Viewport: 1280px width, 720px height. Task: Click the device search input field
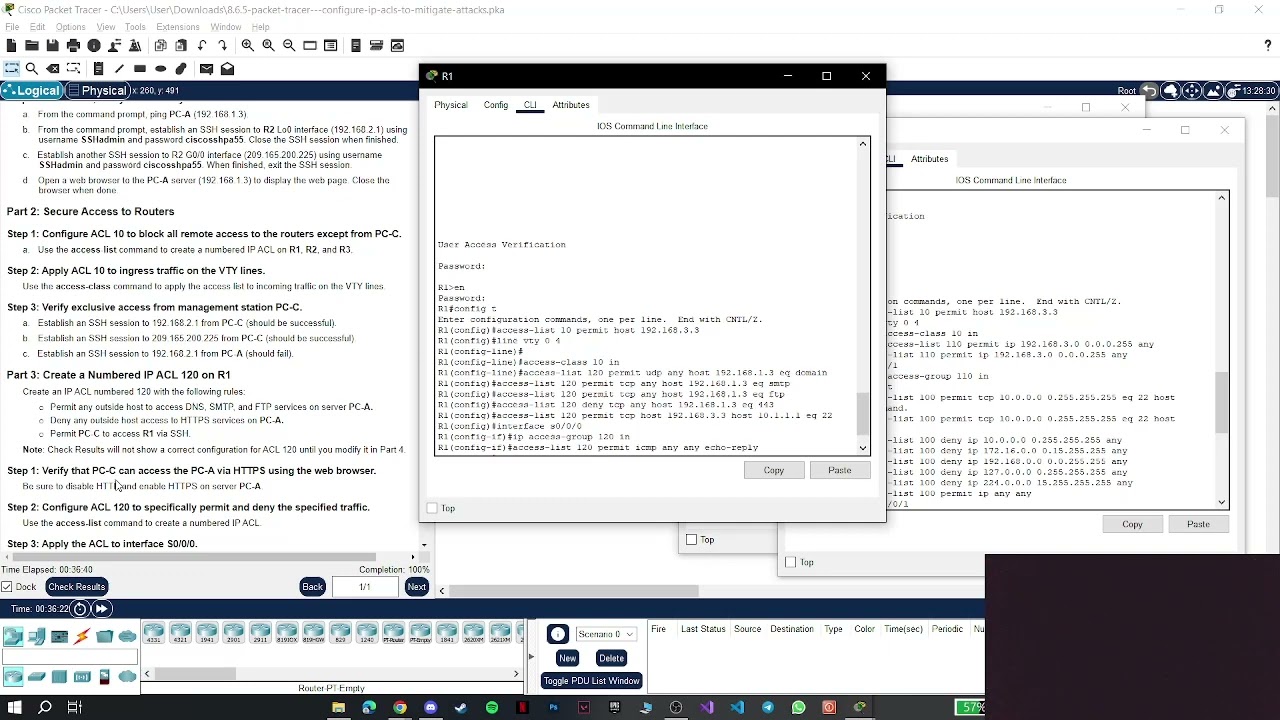[x=70, y=657]
